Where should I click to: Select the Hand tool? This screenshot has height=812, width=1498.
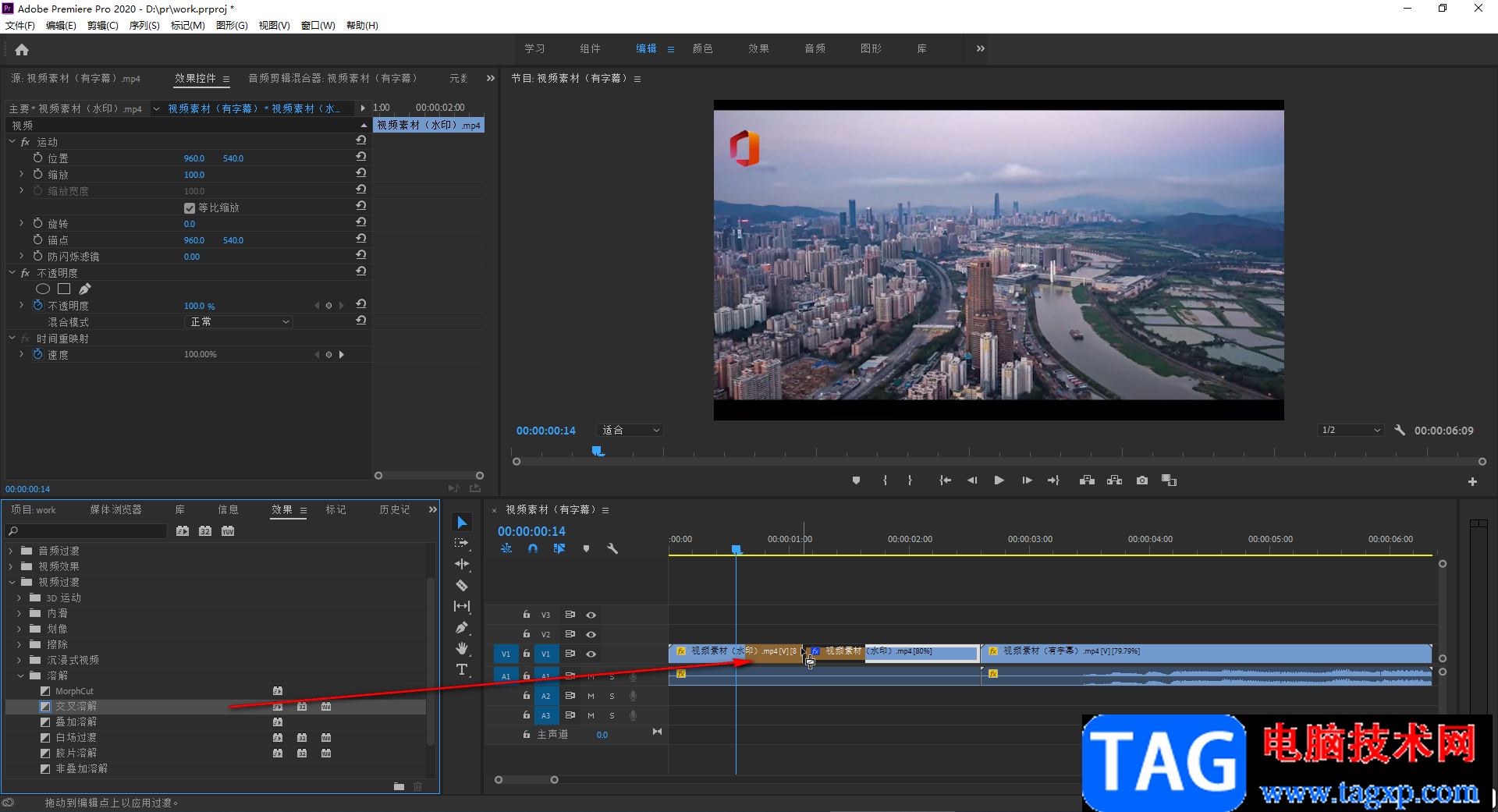tap(462, 648)
